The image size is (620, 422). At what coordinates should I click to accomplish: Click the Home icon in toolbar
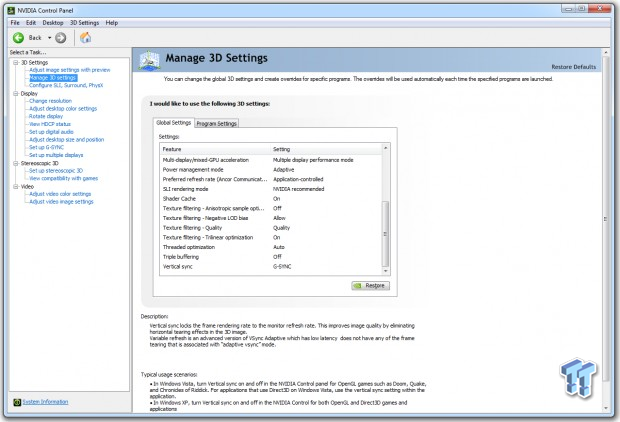[x=85, y=38]
